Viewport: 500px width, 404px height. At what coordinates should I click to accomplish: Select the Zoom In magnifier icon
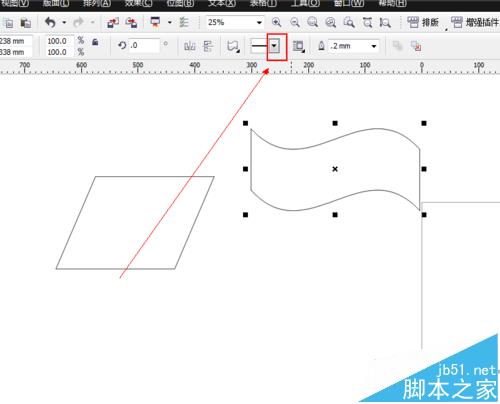(x=276, y=22)
